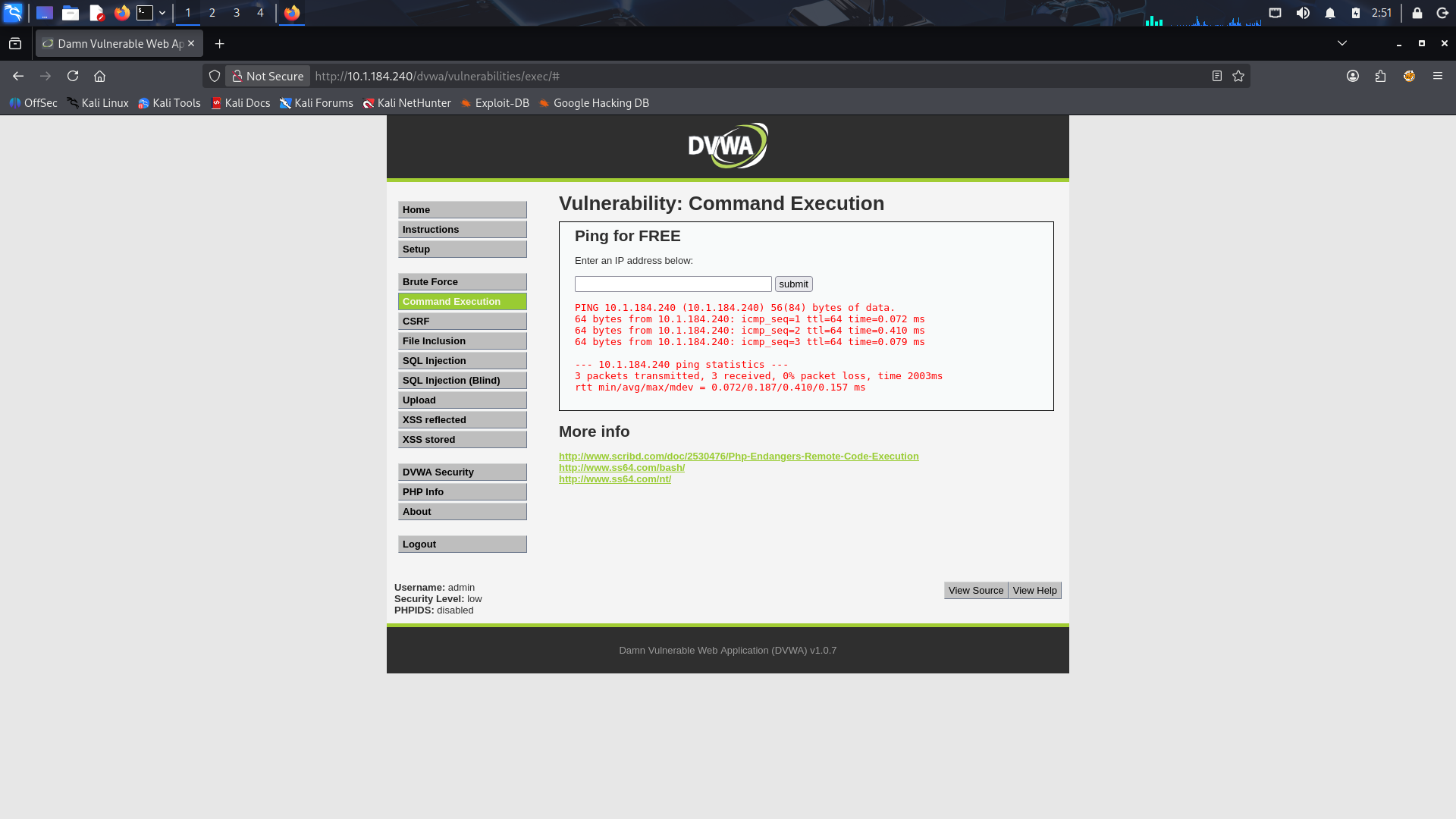Open the Kali applications menu icon
Image resolution: width=1456 pixels, height=819 pixels.
coord(13,13)
